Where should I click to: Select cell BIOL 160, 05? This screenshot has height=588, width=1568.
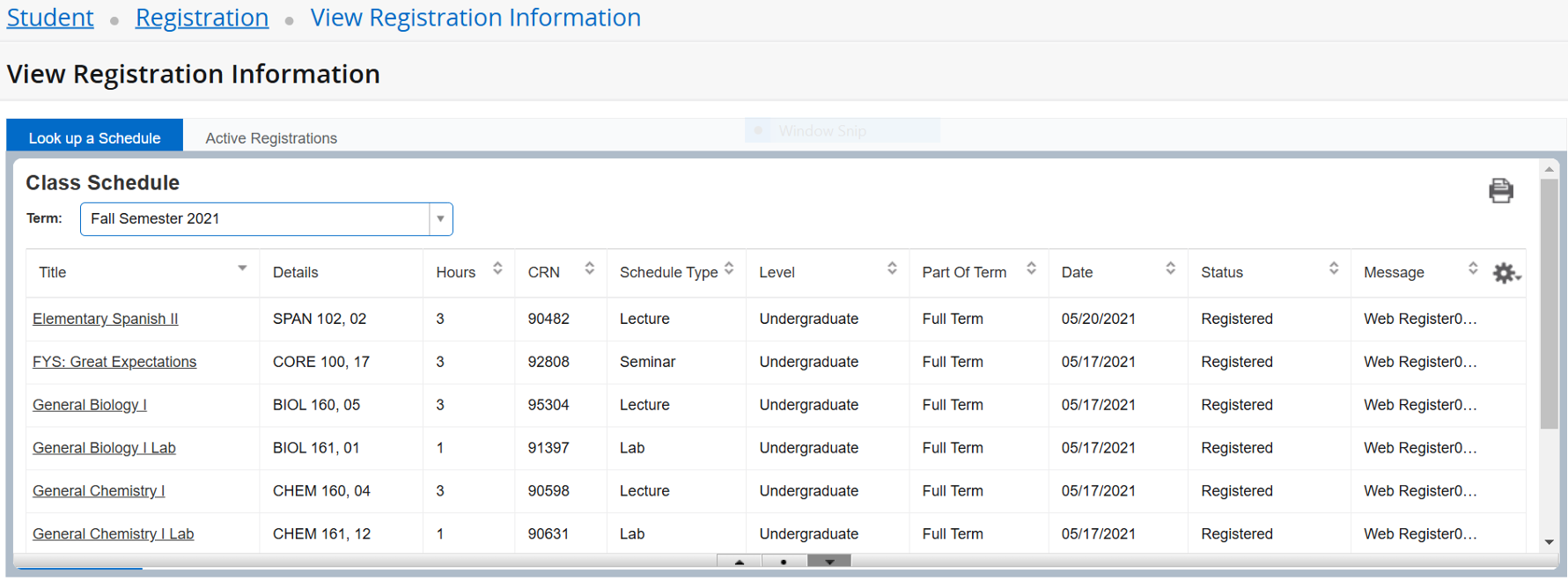click(x=316, y=405)
